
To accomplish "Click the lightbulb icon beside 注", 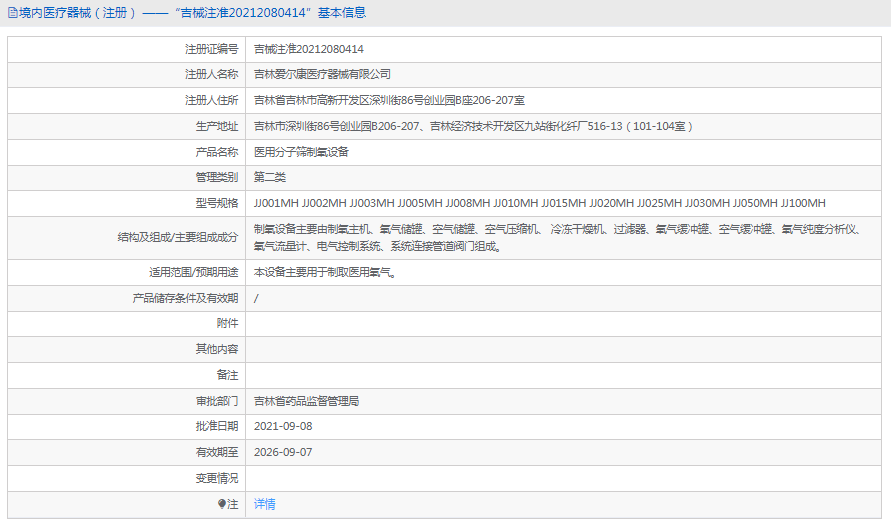I will click(x=222, y=504).
